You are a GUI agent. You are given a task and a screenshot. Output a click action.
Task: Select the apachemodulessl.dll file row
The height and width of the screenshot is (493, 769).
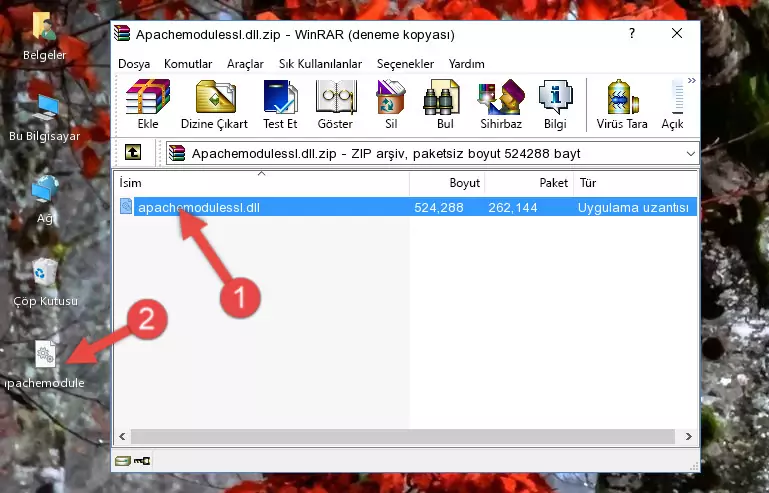(407, 207)
